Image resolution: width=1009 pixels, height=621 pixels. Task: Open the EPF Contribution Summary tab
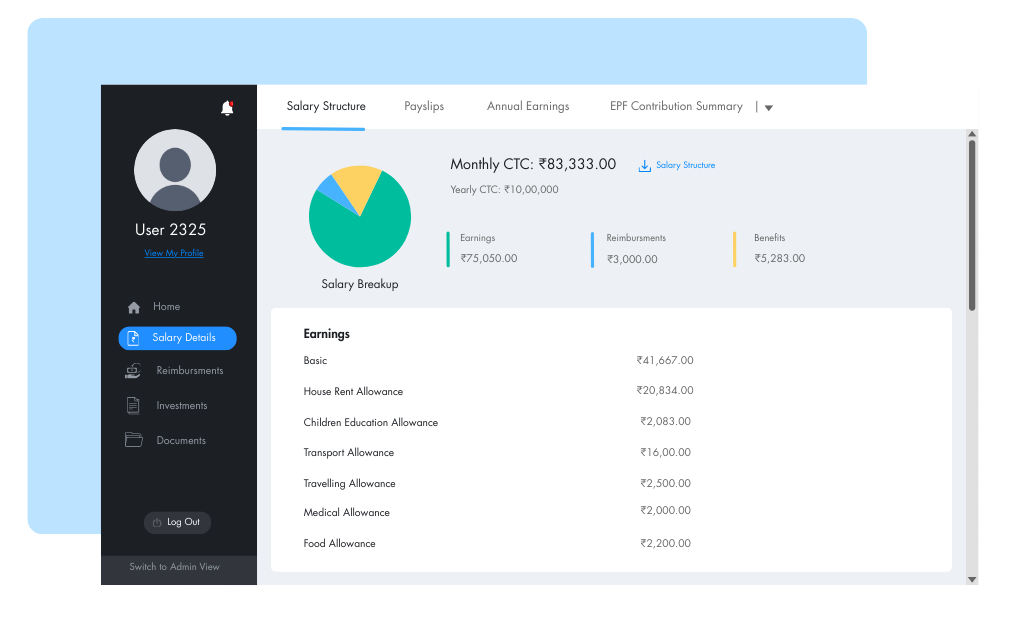pos(676,106)
